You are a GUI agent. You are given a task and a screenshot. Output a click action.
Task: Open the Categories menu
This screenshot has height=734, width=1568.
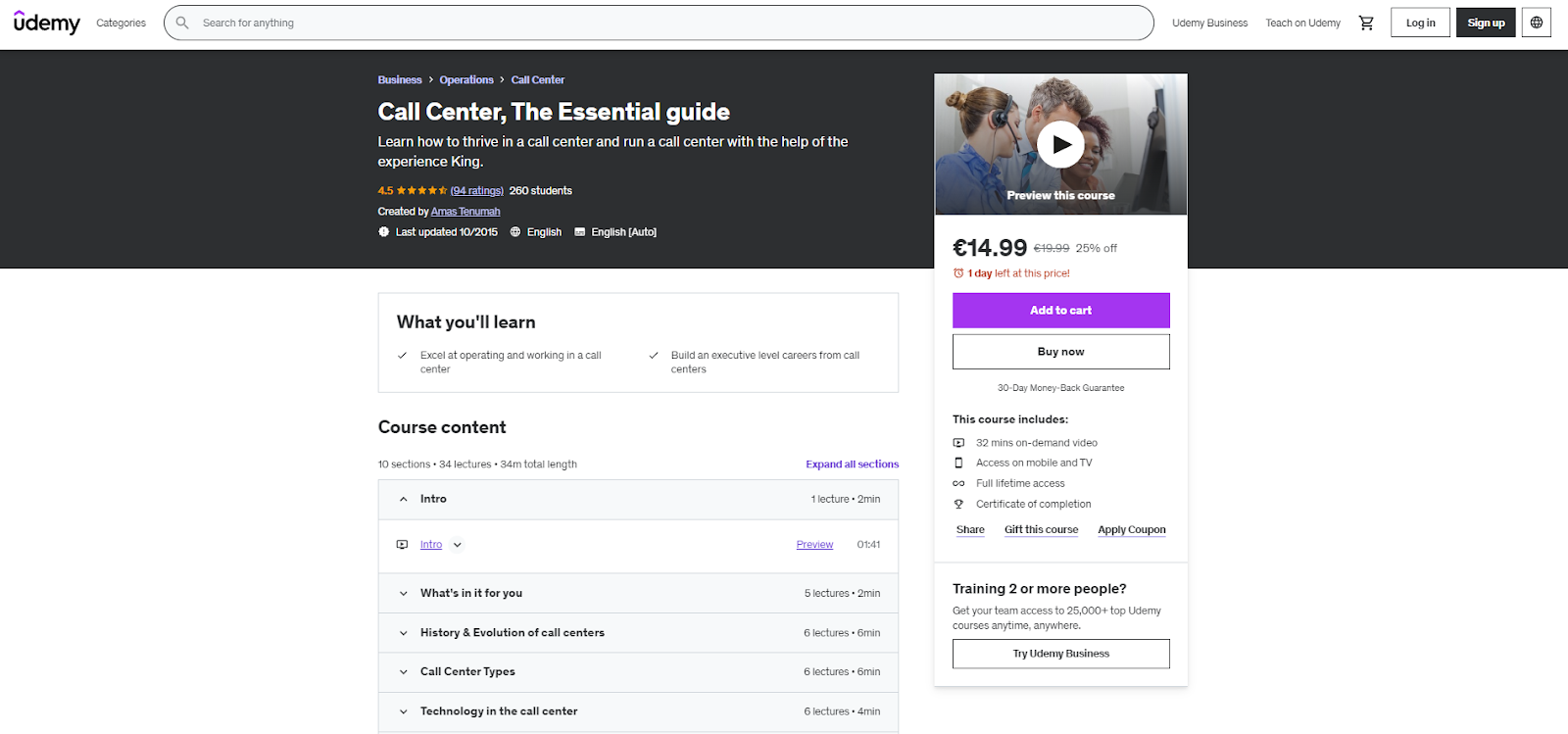coord(121,23)
